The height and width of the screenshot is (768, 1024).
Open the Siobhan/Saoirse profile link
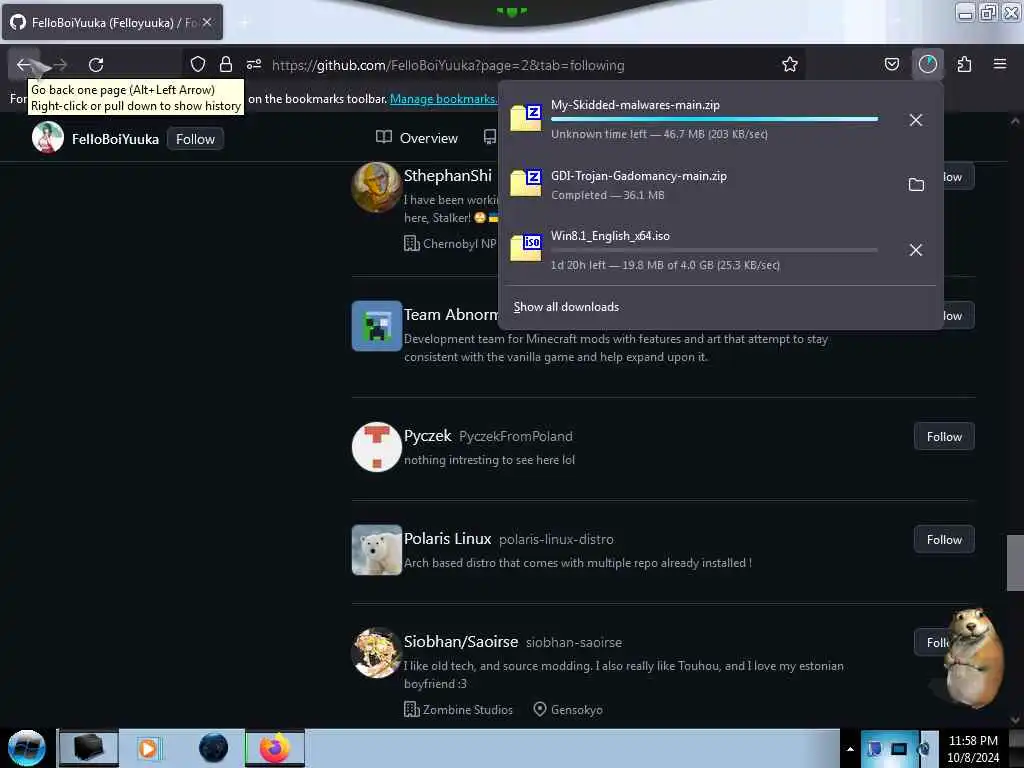click(x=461, y=642)
